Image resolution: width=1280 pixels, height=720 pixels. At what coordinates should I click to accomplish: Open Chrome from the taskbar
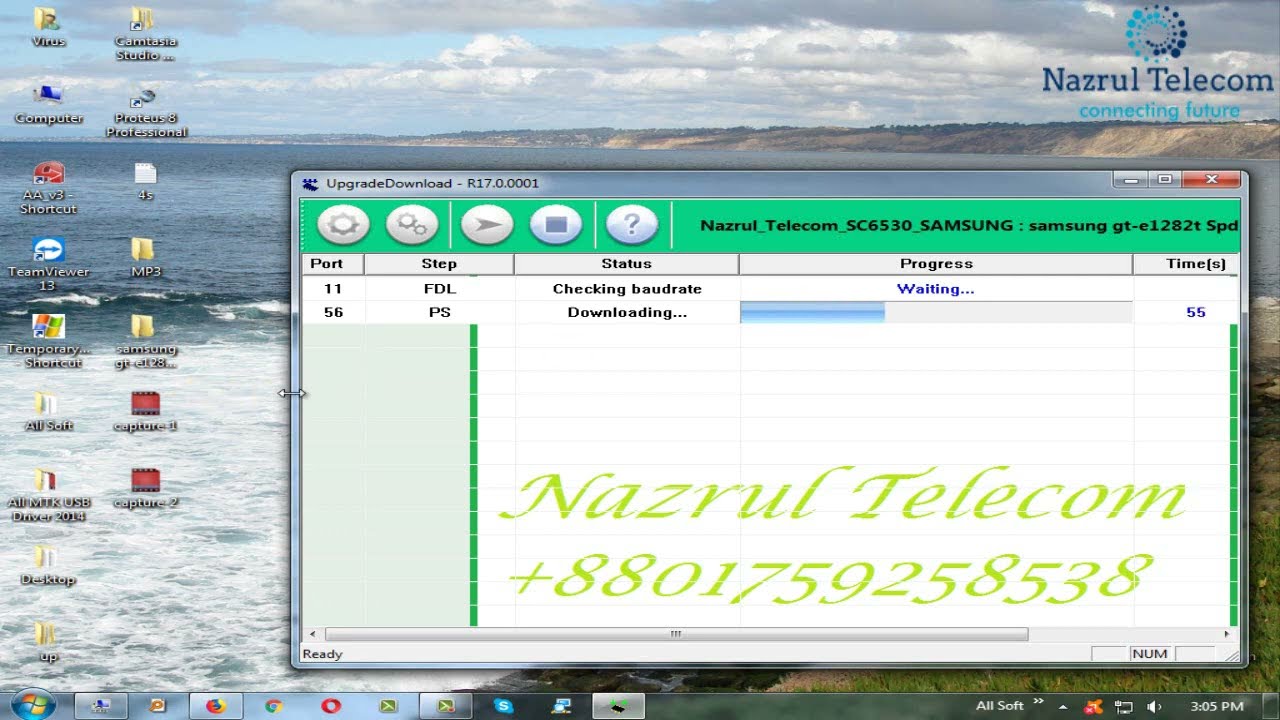(273, 706)
